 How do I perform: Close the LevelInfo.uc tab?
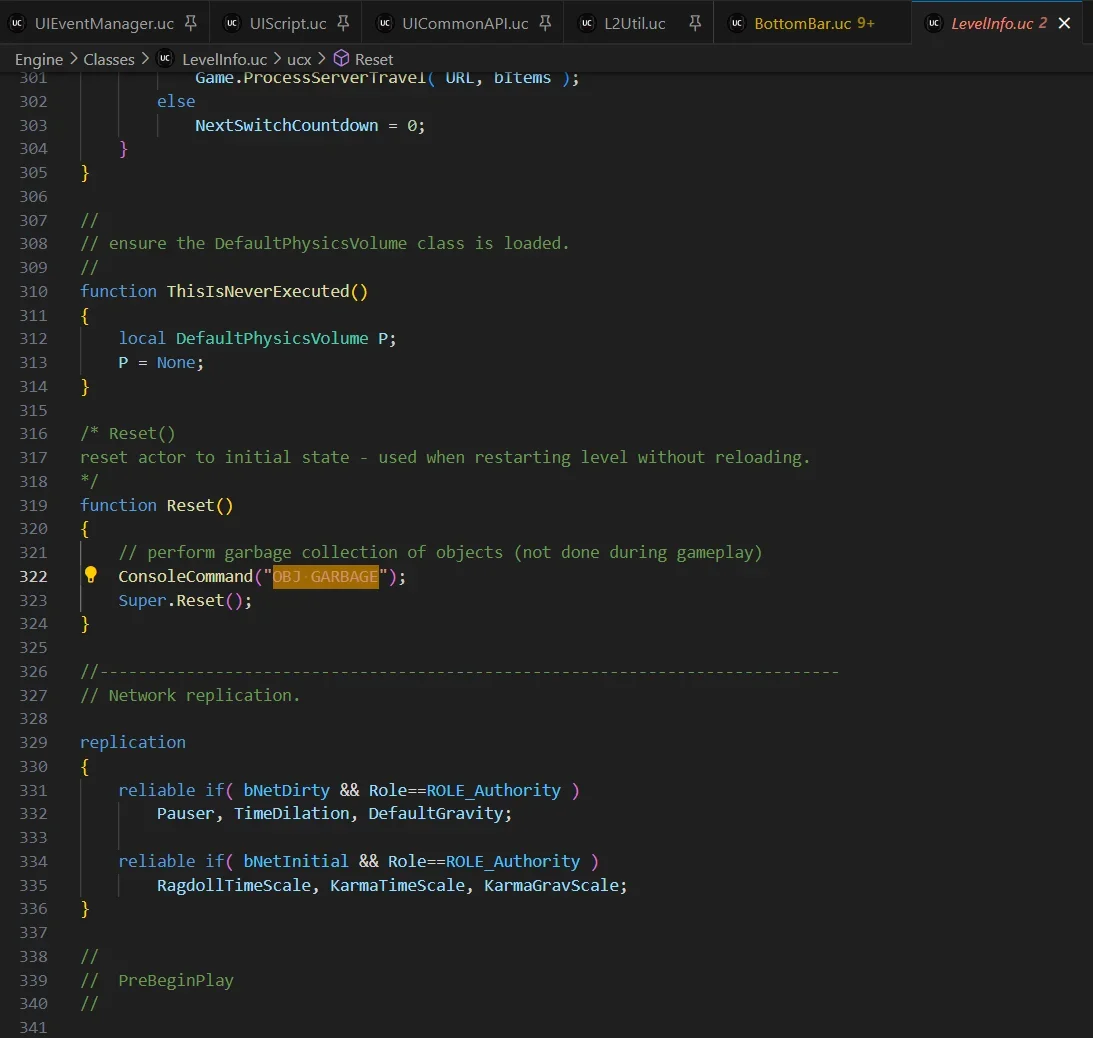pos(1064,23)
